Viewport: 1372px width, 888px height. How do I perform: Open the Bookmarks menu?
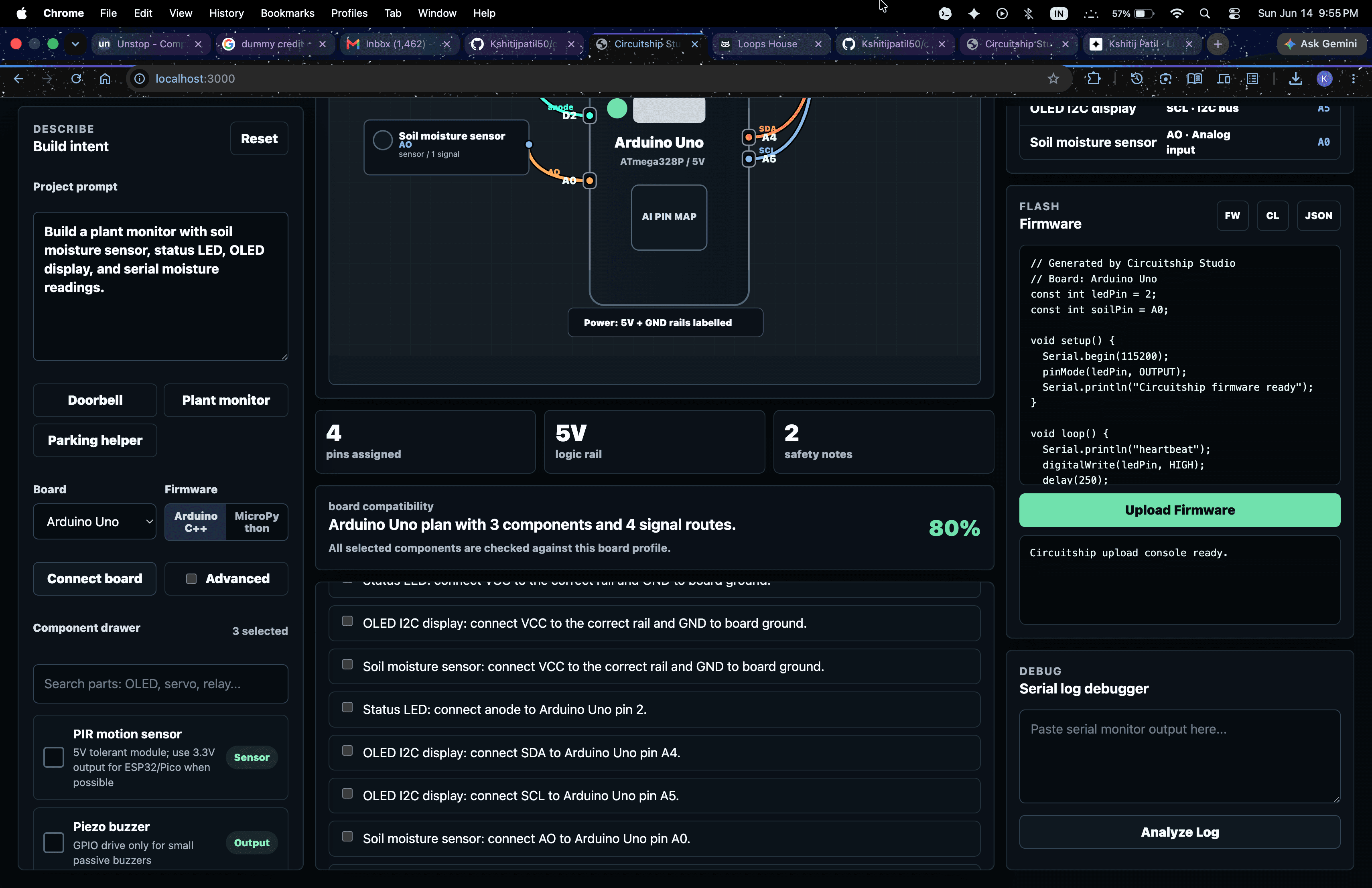tap(287, 13)
